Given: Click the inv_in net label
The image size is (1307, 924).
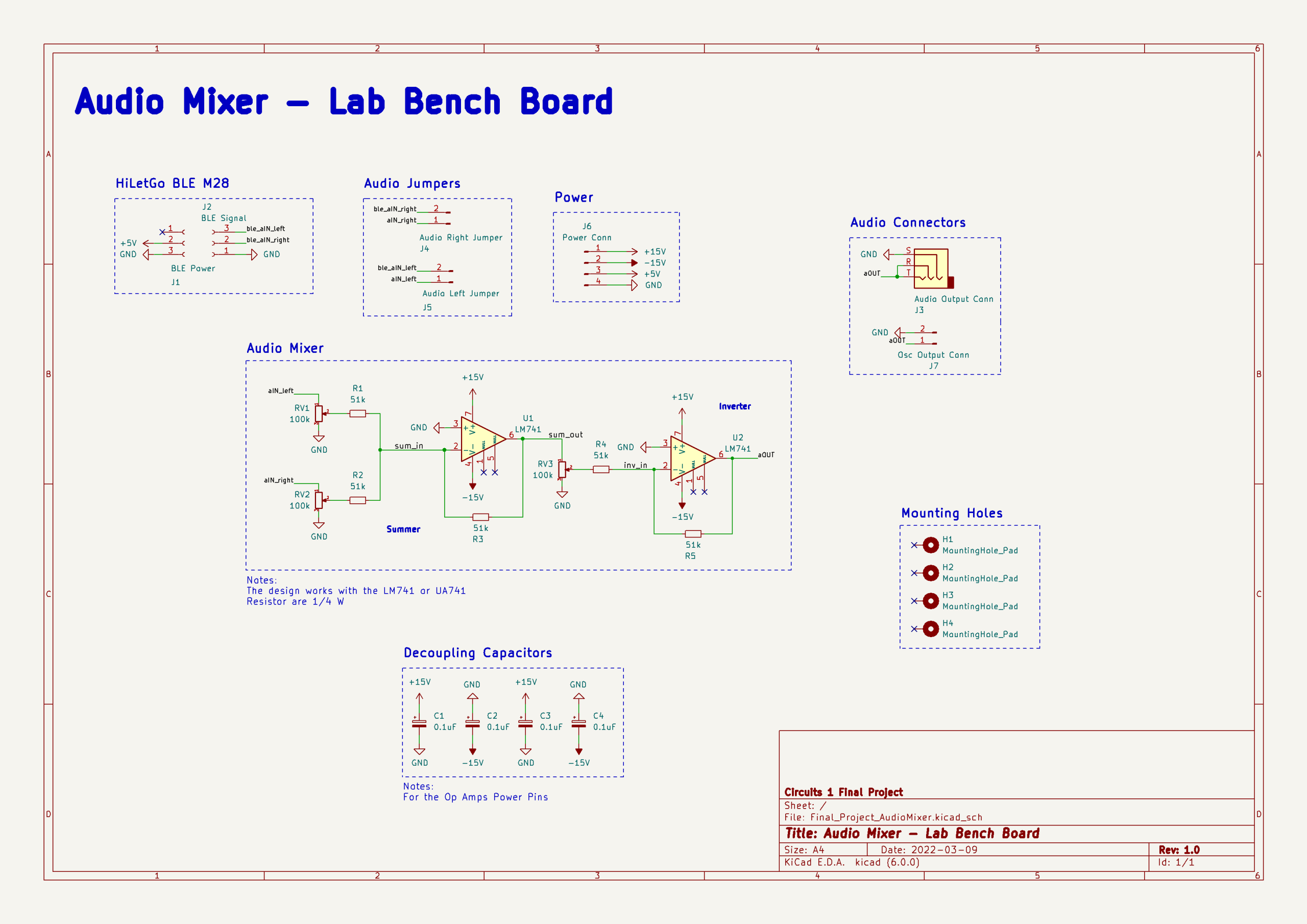Looking at the screenshot, I should point(635,465).
